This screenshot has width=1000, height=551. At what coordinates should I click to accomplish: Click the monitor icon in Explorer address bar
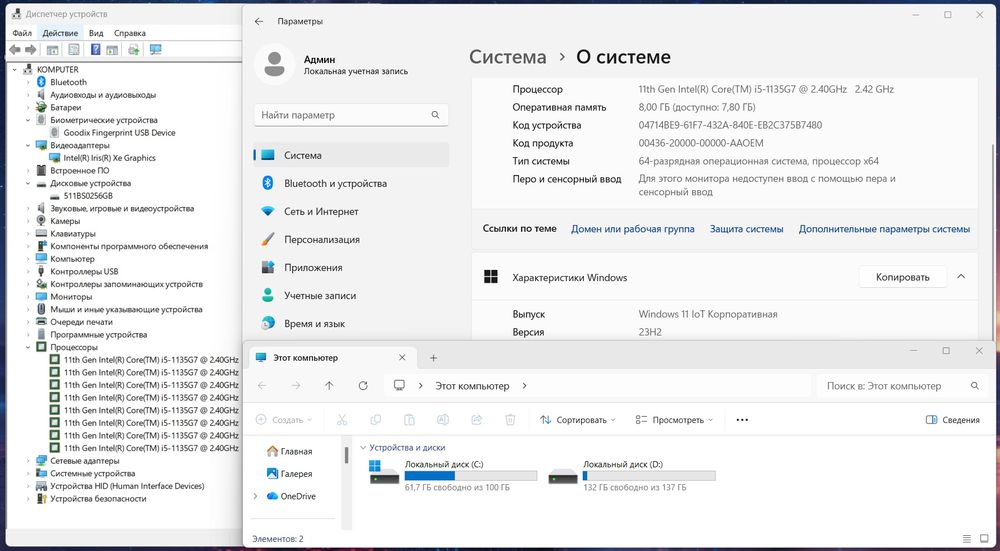pos(400,386)
